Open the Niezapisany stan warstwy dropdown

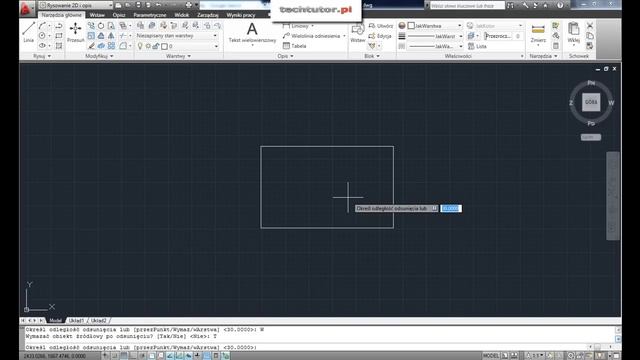pyautogui.click(x=177, y=36)
